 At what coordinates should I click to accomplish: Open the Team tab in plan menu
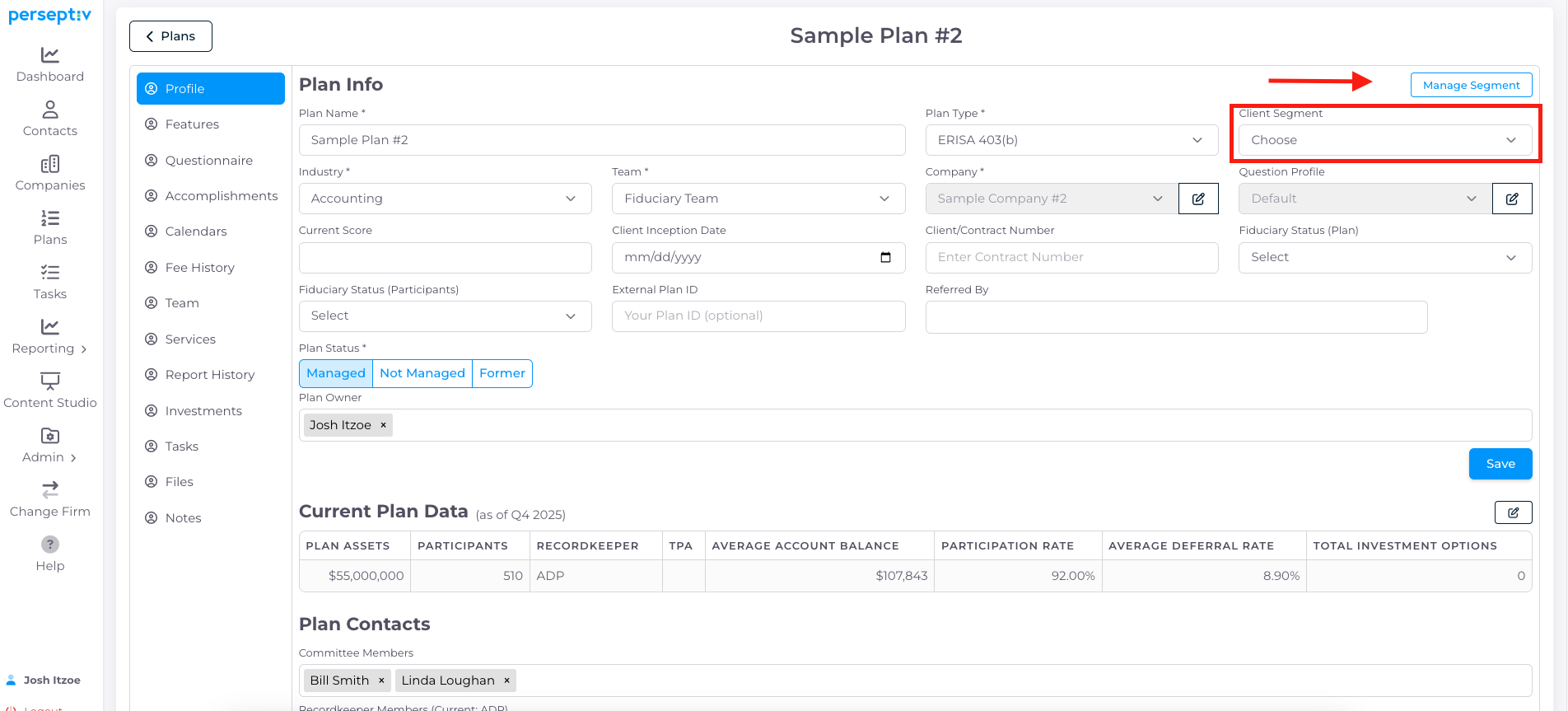[211, 303]
